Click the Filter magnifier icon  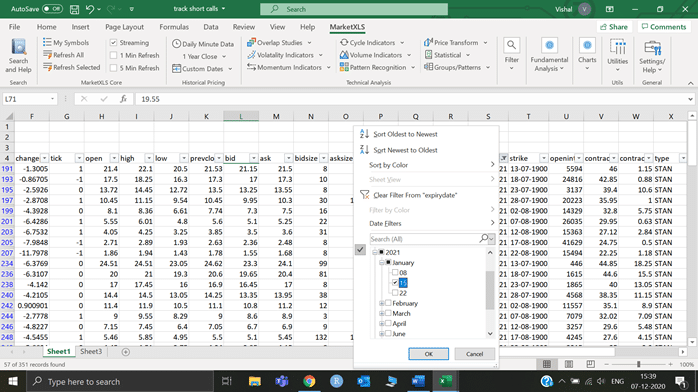511,45
